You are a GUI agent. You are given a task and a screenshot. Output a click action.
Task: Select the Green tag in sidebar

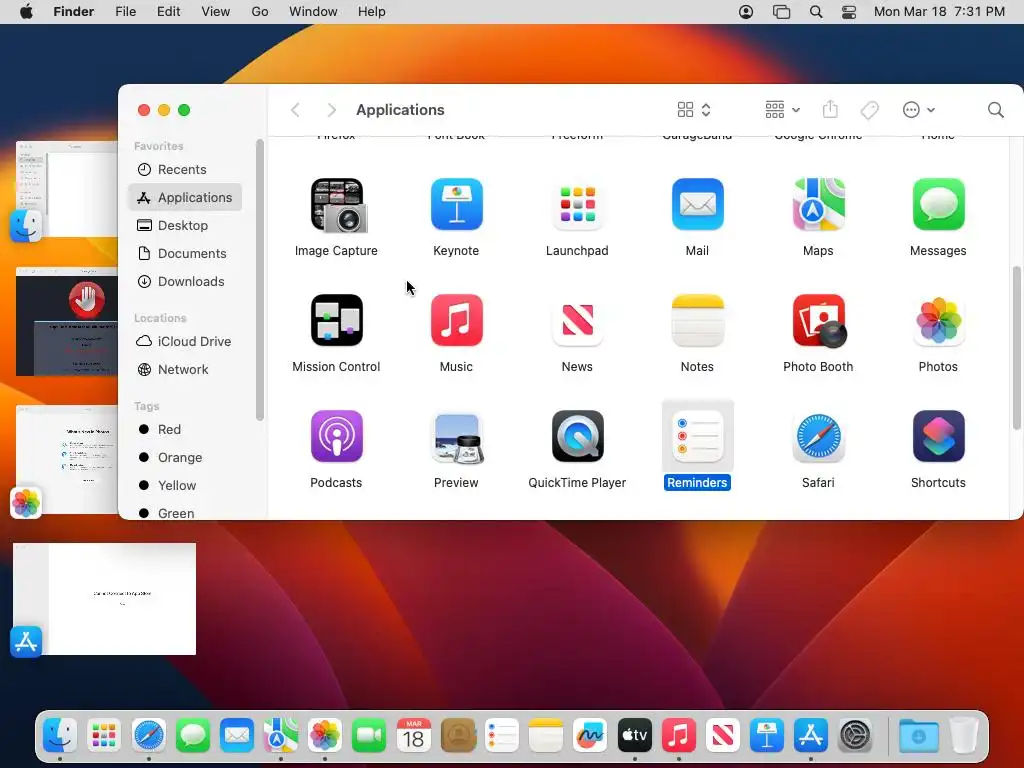point(185,513)
